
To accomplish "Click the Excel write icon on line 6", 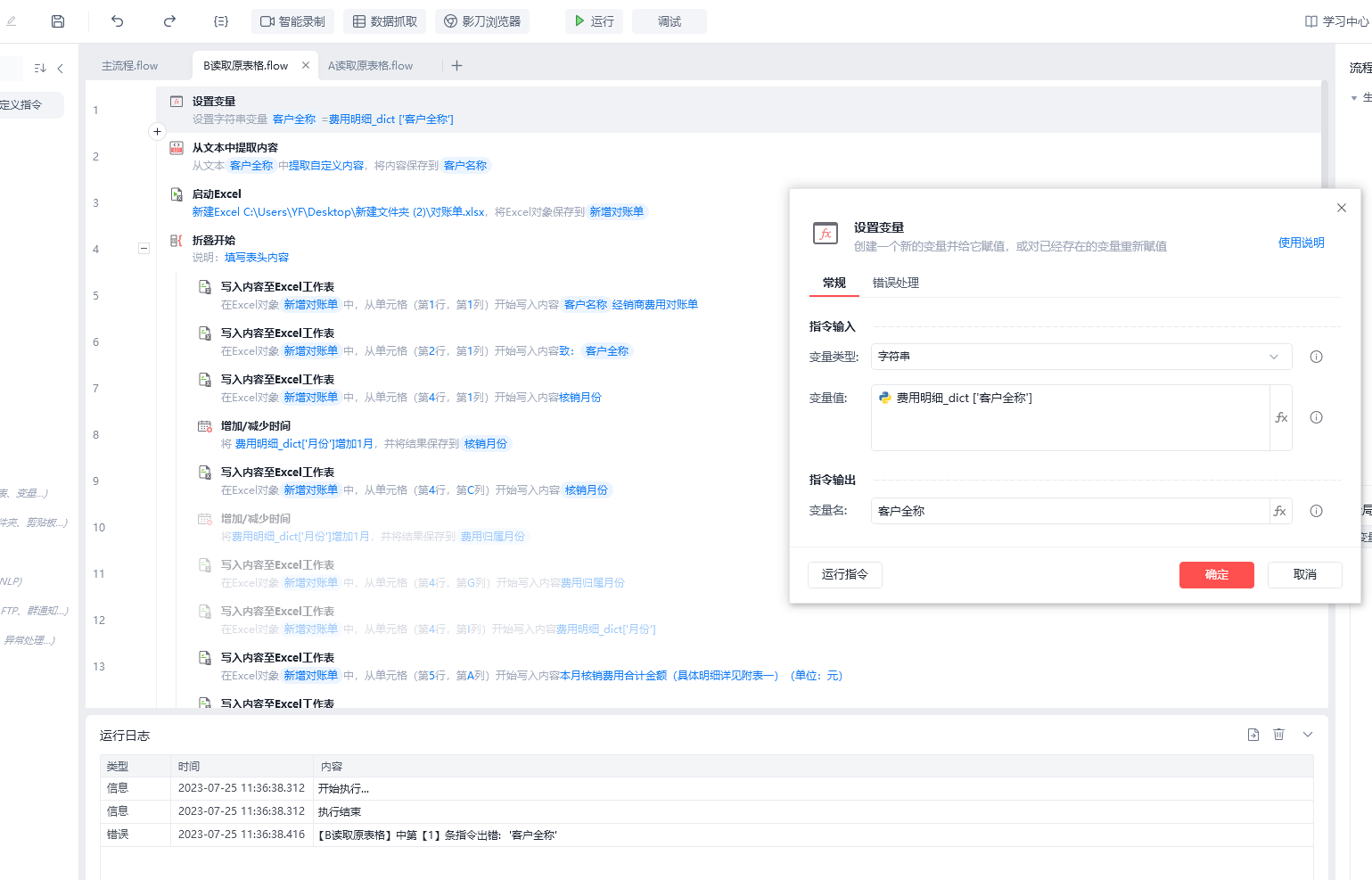I will click(205, 333).
